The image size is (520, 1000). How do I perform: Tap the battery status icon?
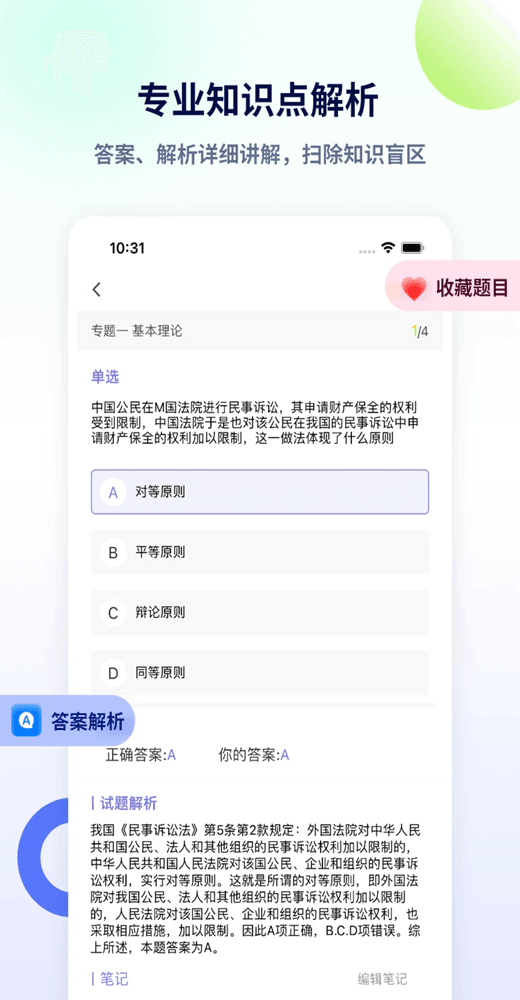point(413,247)
